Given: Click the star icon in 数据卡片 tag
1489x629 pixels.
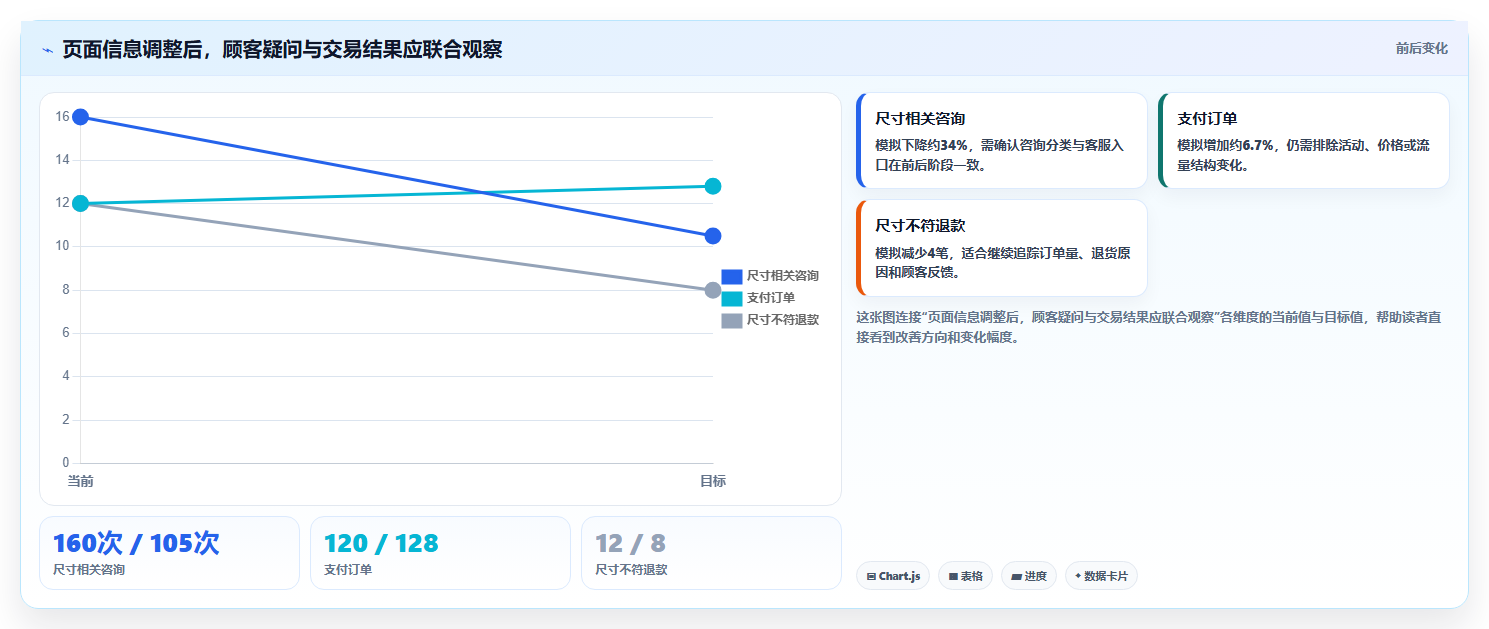Looking at the screenshot, I should [1078, 577].
